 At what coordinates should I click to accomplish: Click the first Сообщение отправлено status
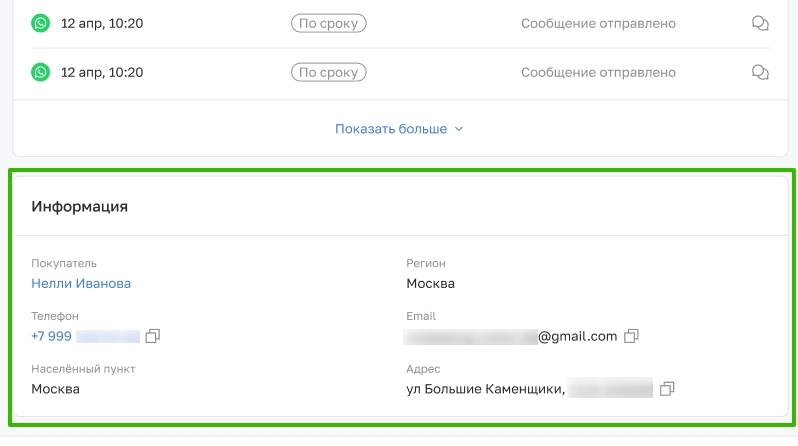598,23
